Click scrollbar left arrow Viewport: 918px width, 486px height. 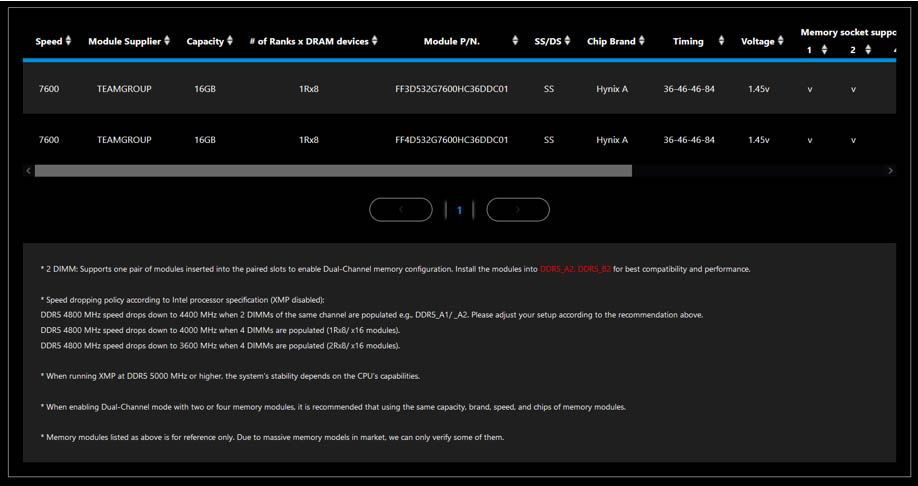point(28,171)
